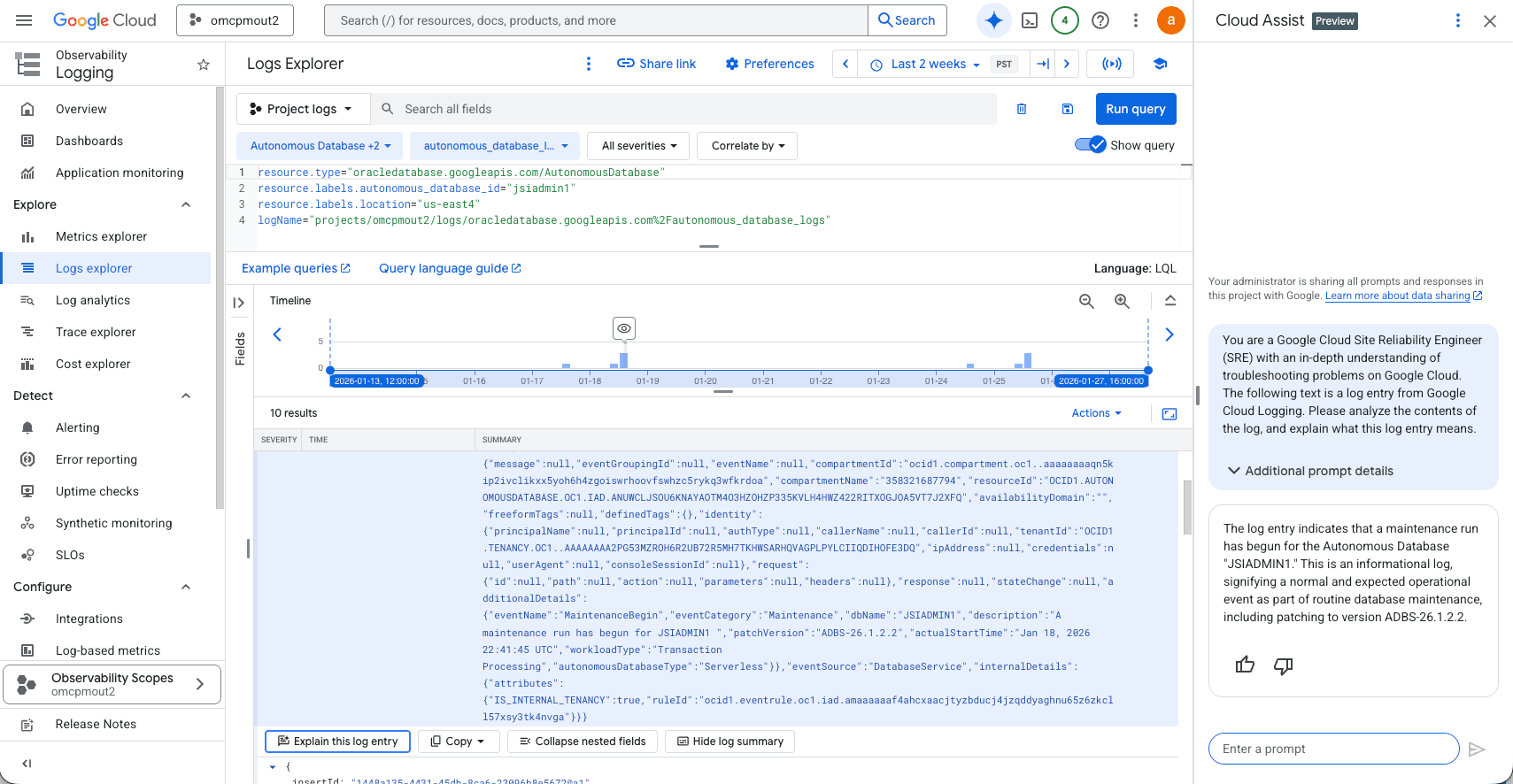The height and width of the screenshot is (784, 1513).
Task: Open the user account avatar
Action: point(1171,20)
